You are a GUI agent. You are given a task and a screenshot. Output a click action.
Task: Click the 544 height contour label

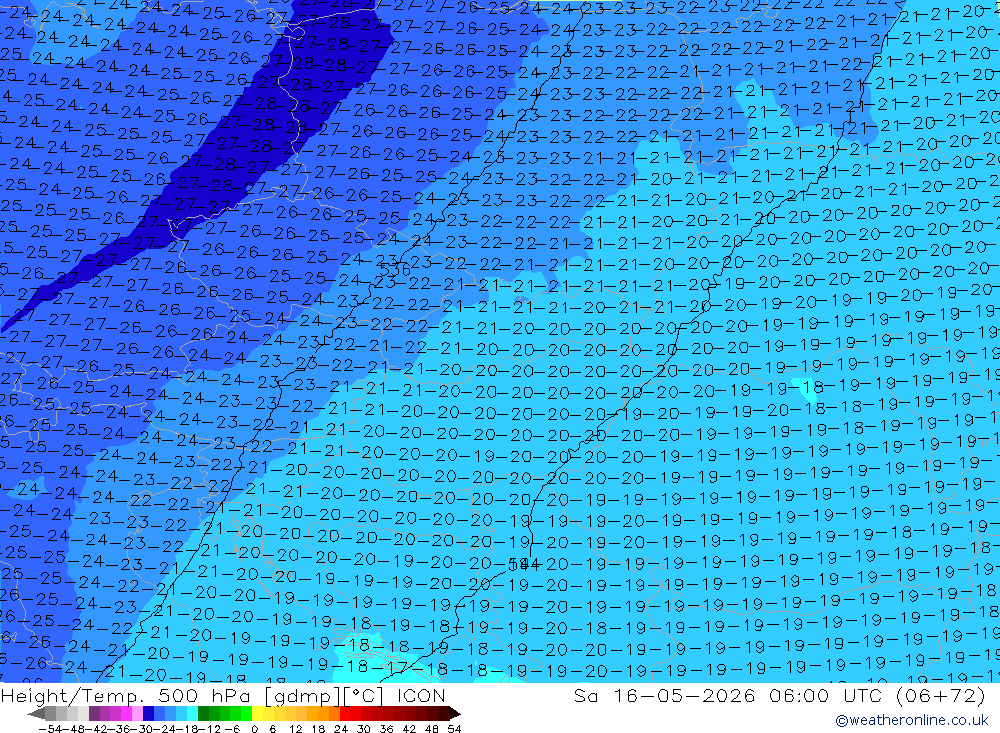(x=524, y=565)
